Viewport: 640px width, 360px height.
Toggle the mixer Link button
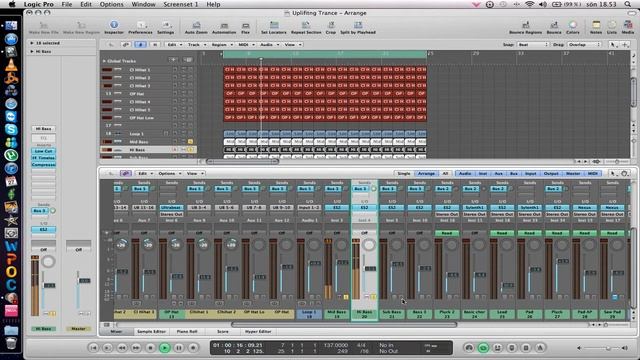126,173
